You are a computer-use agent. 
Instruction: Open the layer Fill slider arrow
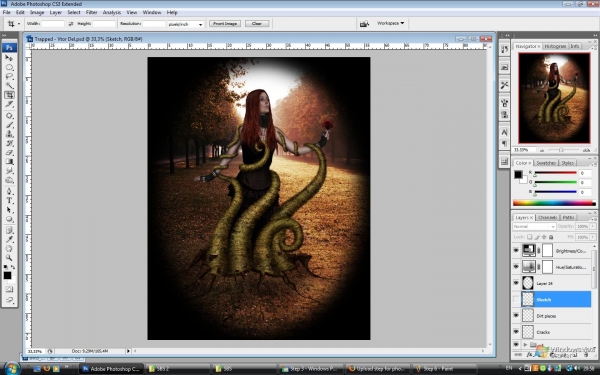(x=593, y=237)
